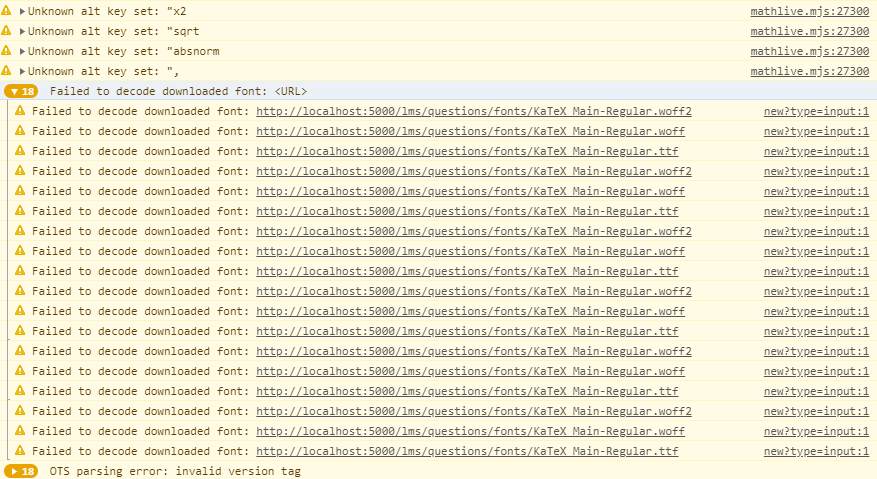
Task: Expand the Unknown alt key set "," message
Action: pyautogui.click(x=22, y=72)
